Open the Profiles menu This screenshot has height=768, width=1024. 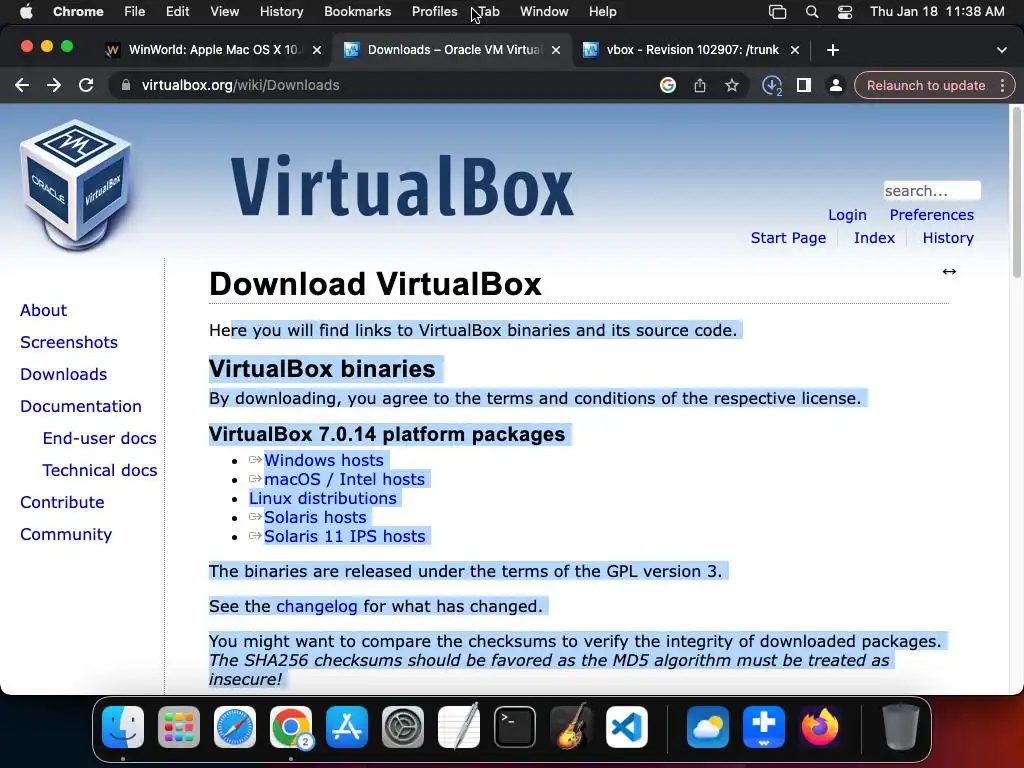pyautogui.click(x=434, y=12)
